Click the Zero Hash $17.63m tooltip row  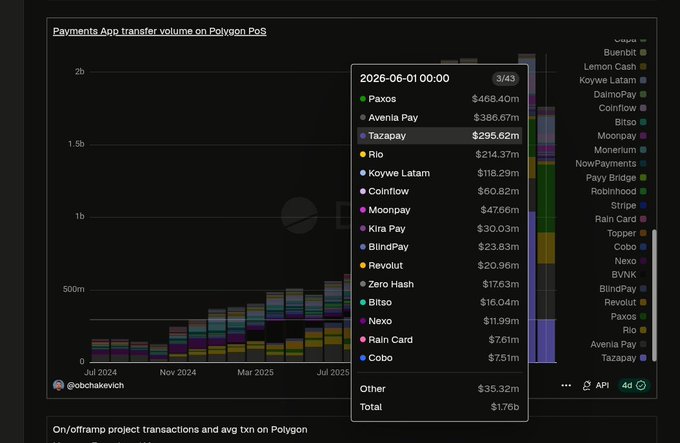tap(439, 284)
